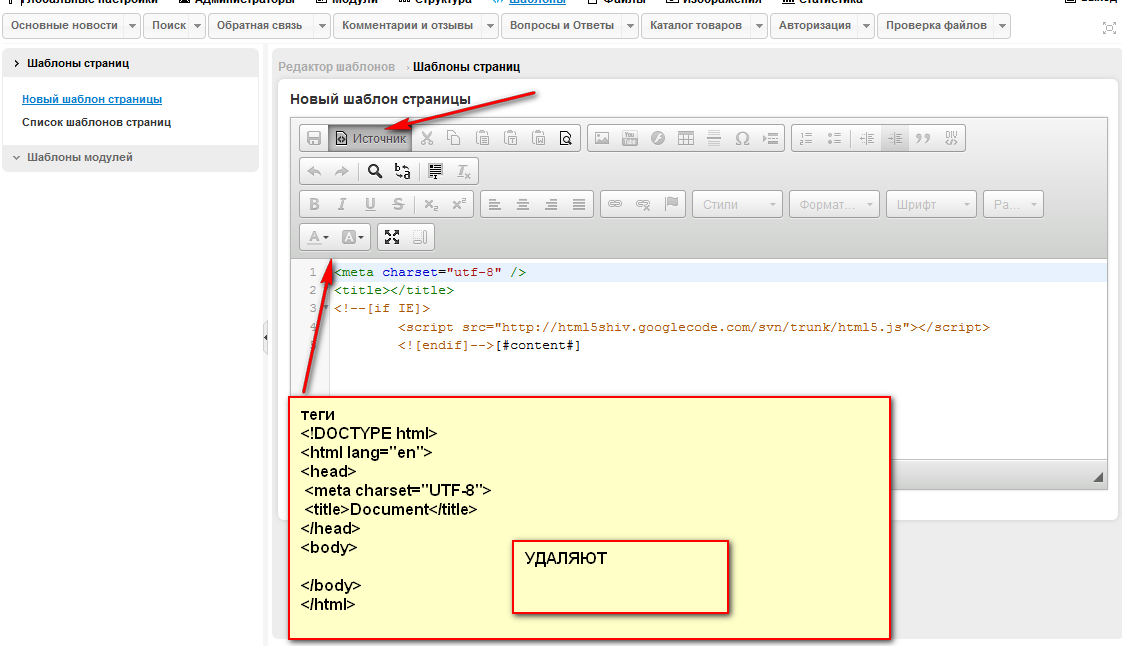Insert an image using the Image icon
1122x646 pixels.
[602, 138]
